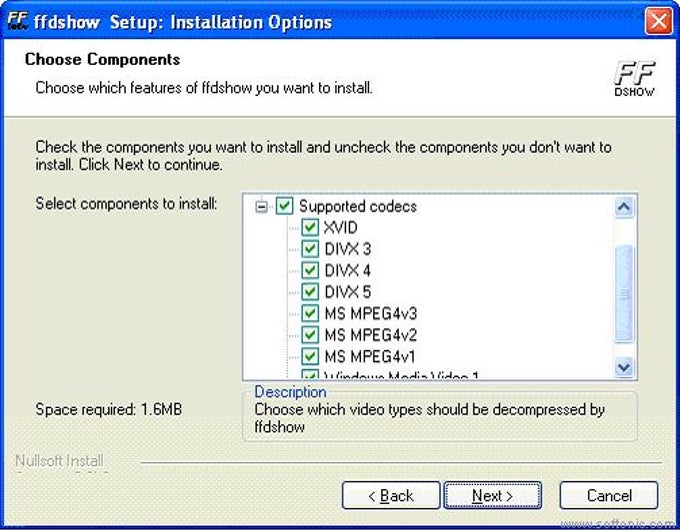Viewport: 680px width, 531px height.
Task: Go to the Next setup page
Action: (493, 495)
